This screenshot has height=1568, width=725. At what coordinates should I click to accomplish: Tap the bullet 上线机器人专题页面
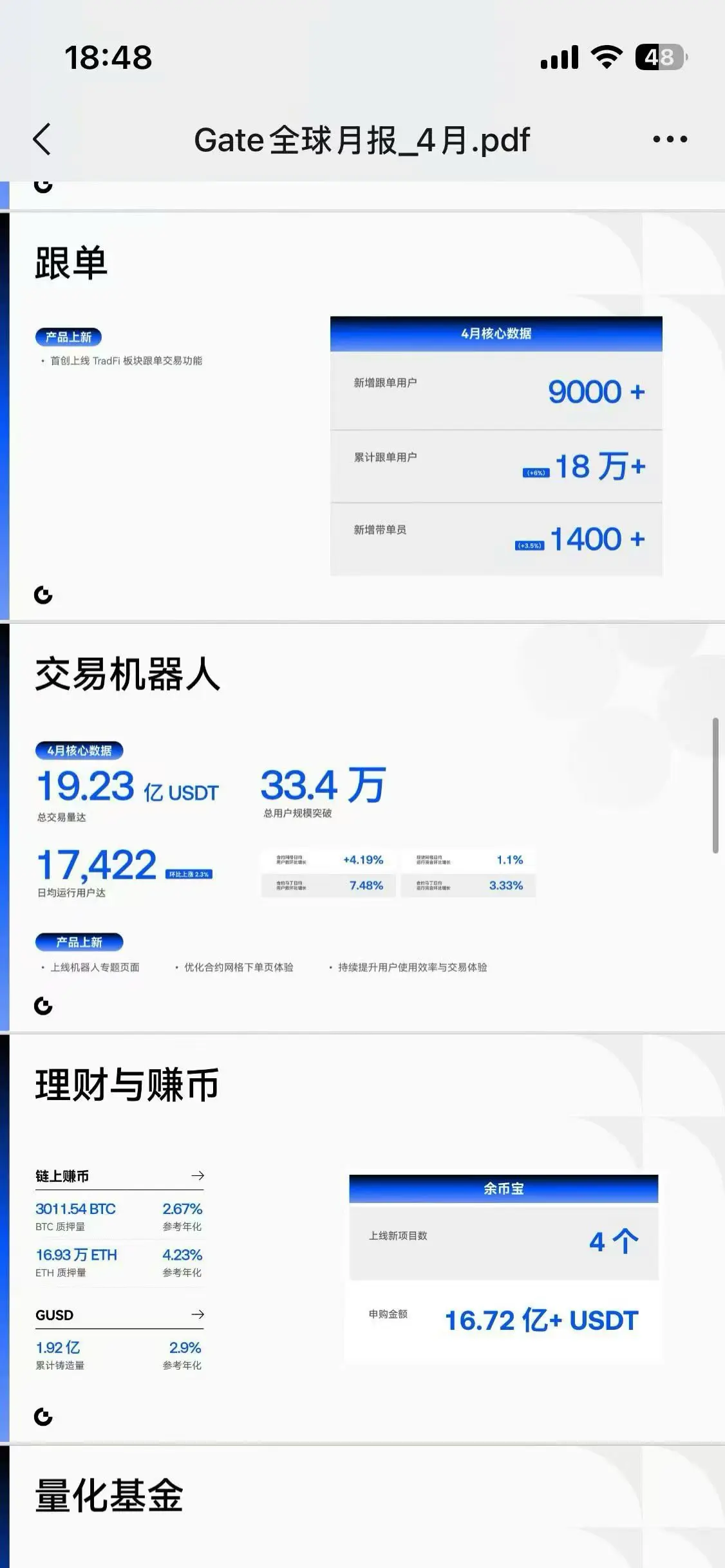tap(95, 967)
